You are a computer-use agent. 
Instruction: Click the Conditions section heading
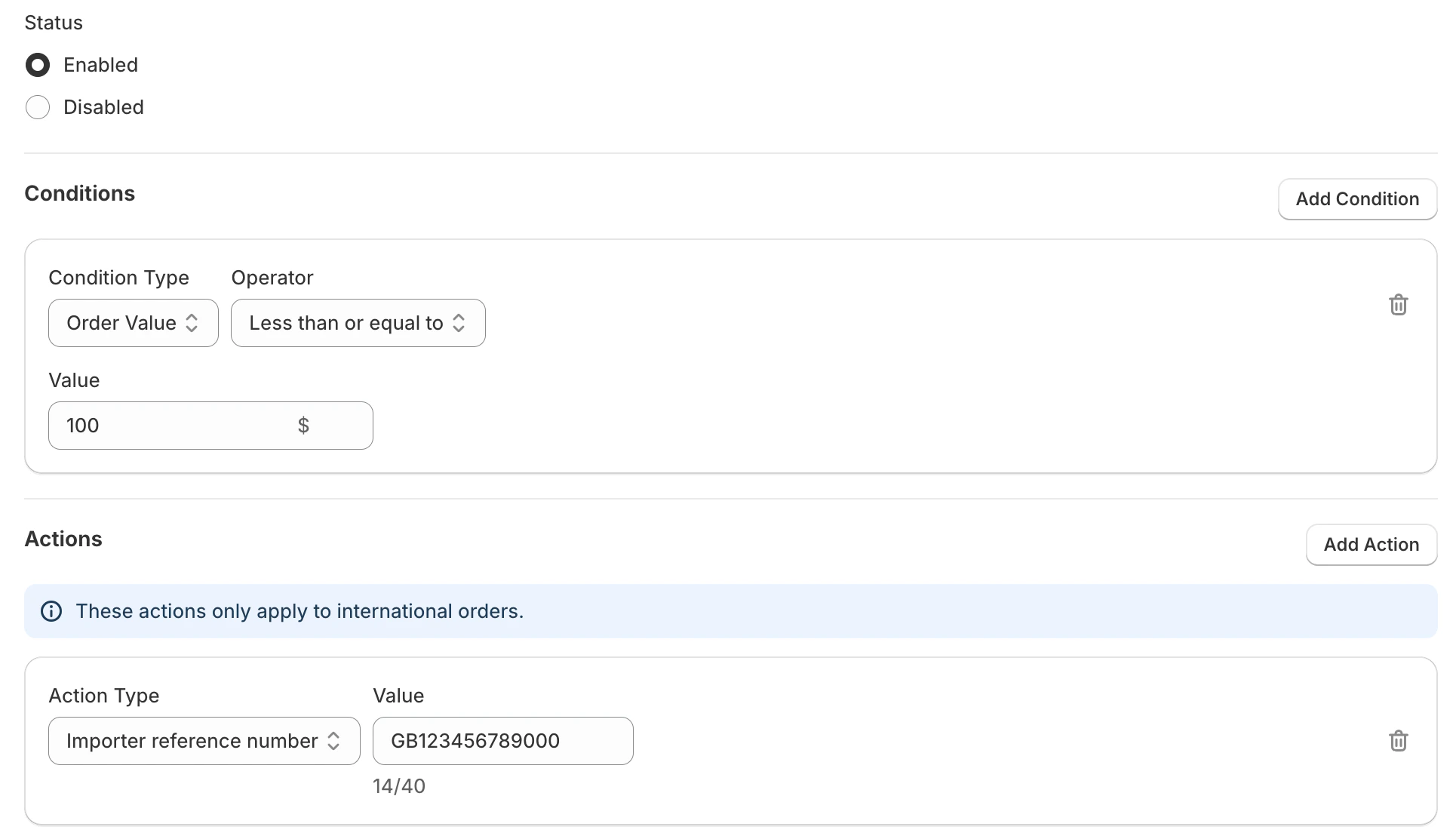[x=79, y=193]
